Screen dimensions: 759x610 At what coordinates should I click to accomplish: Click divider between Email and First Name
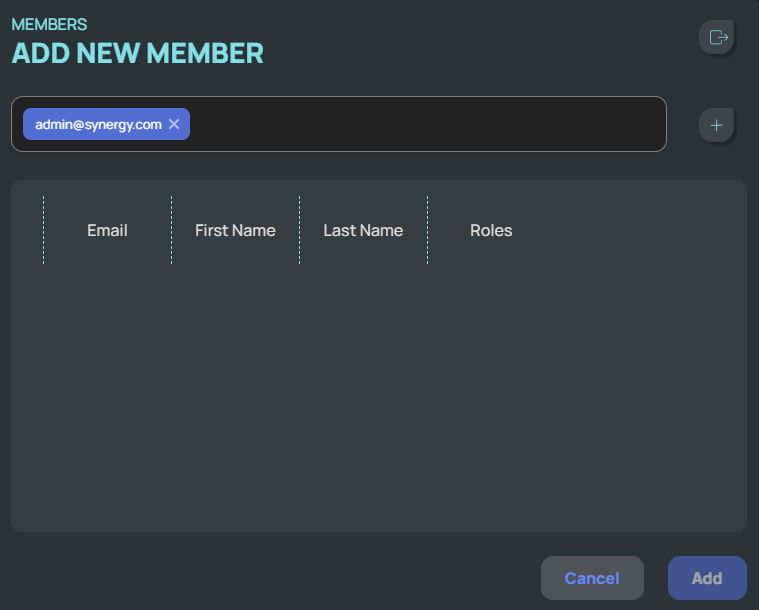pos(171,230)
